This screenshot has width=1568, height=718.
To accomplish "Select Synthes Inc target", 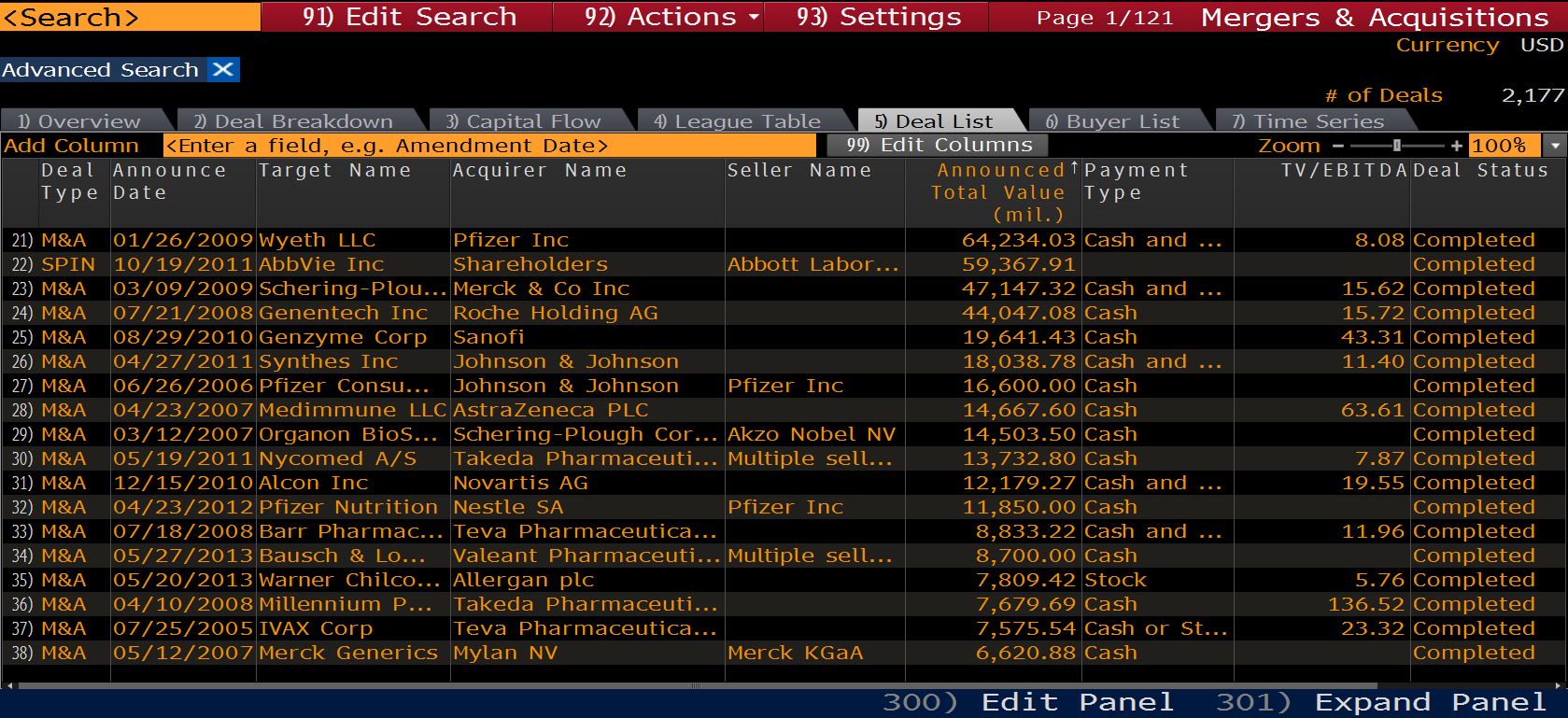I will [328, 361].
